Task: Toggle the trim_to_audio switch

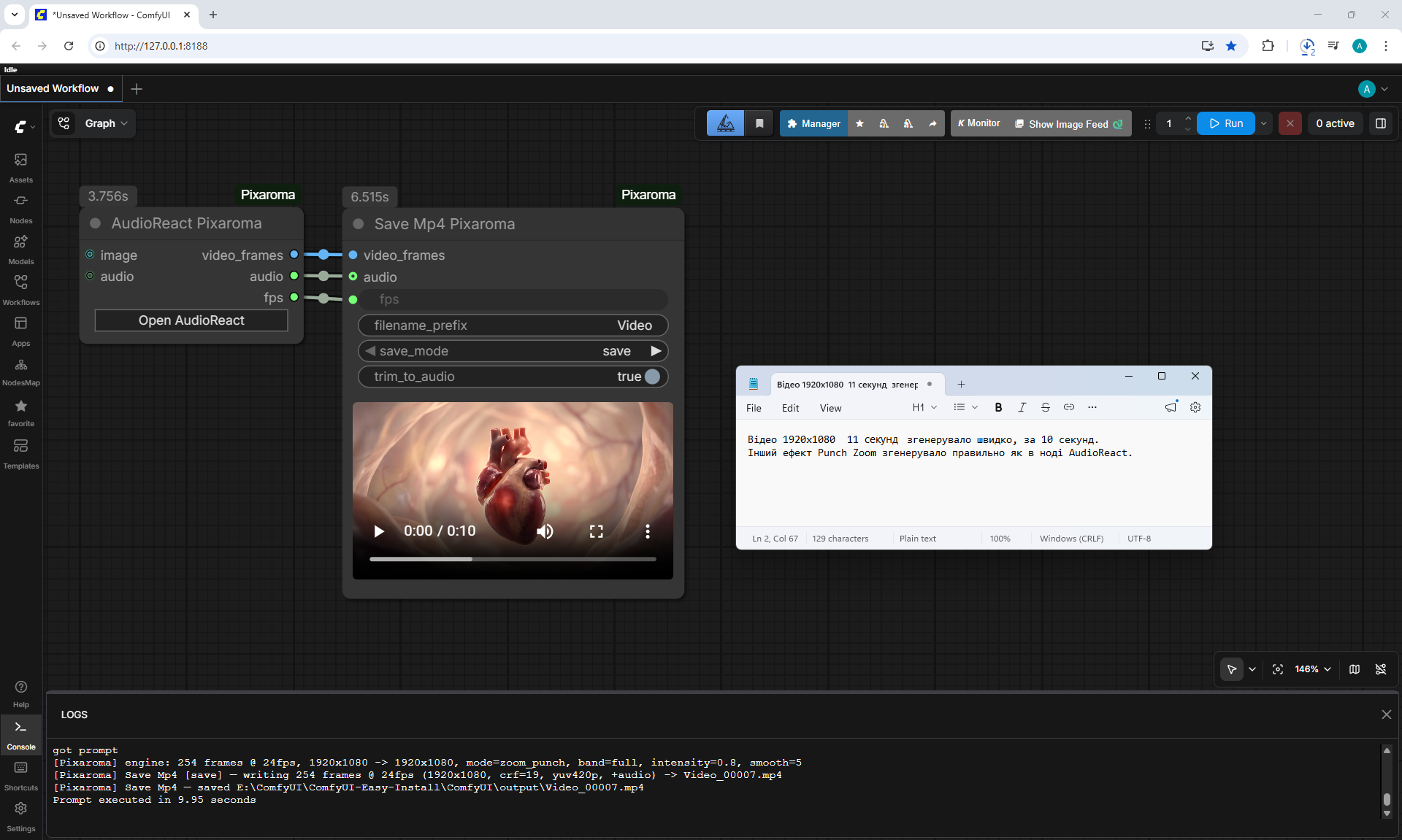Action: coord(652,377)
